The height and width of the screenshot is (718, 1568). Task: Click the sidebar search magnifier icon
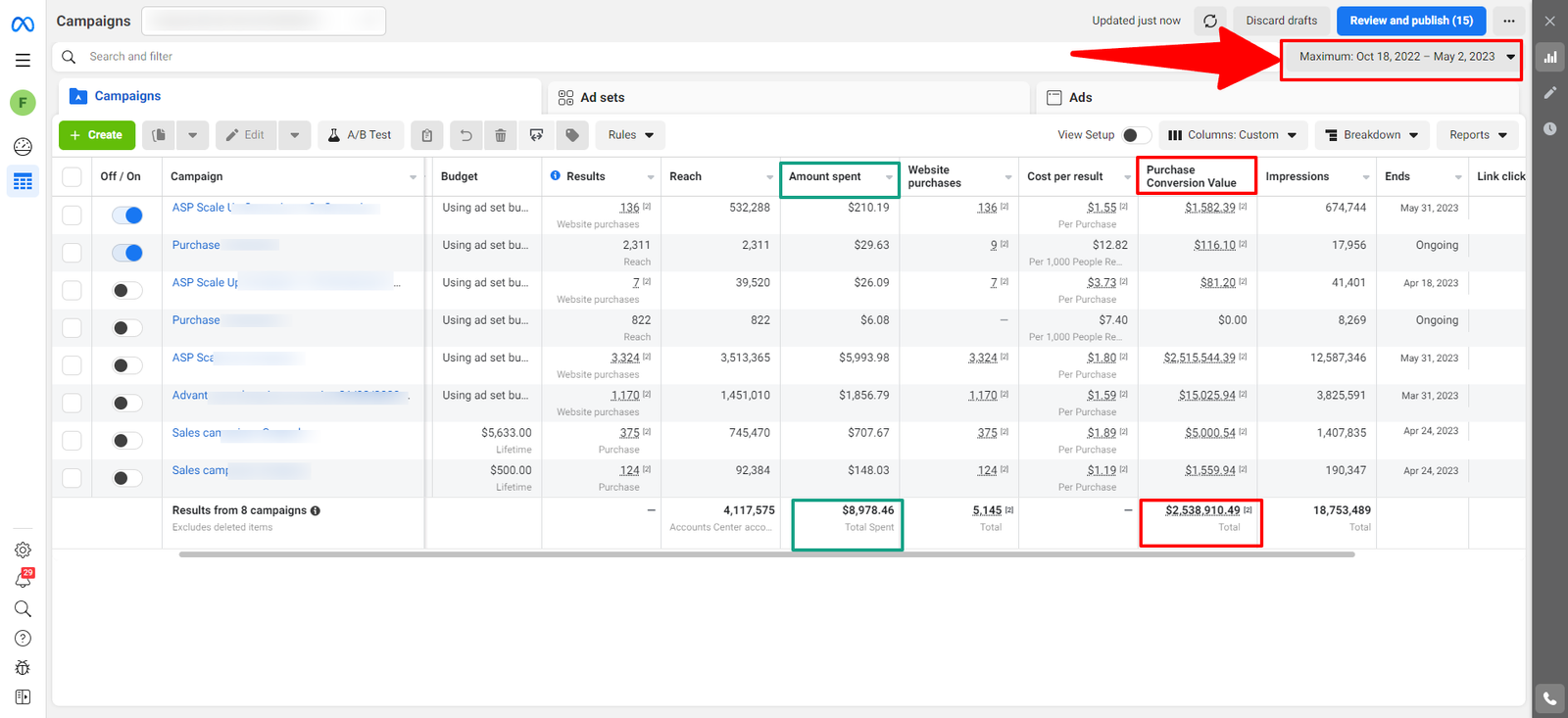pos(23,609)
